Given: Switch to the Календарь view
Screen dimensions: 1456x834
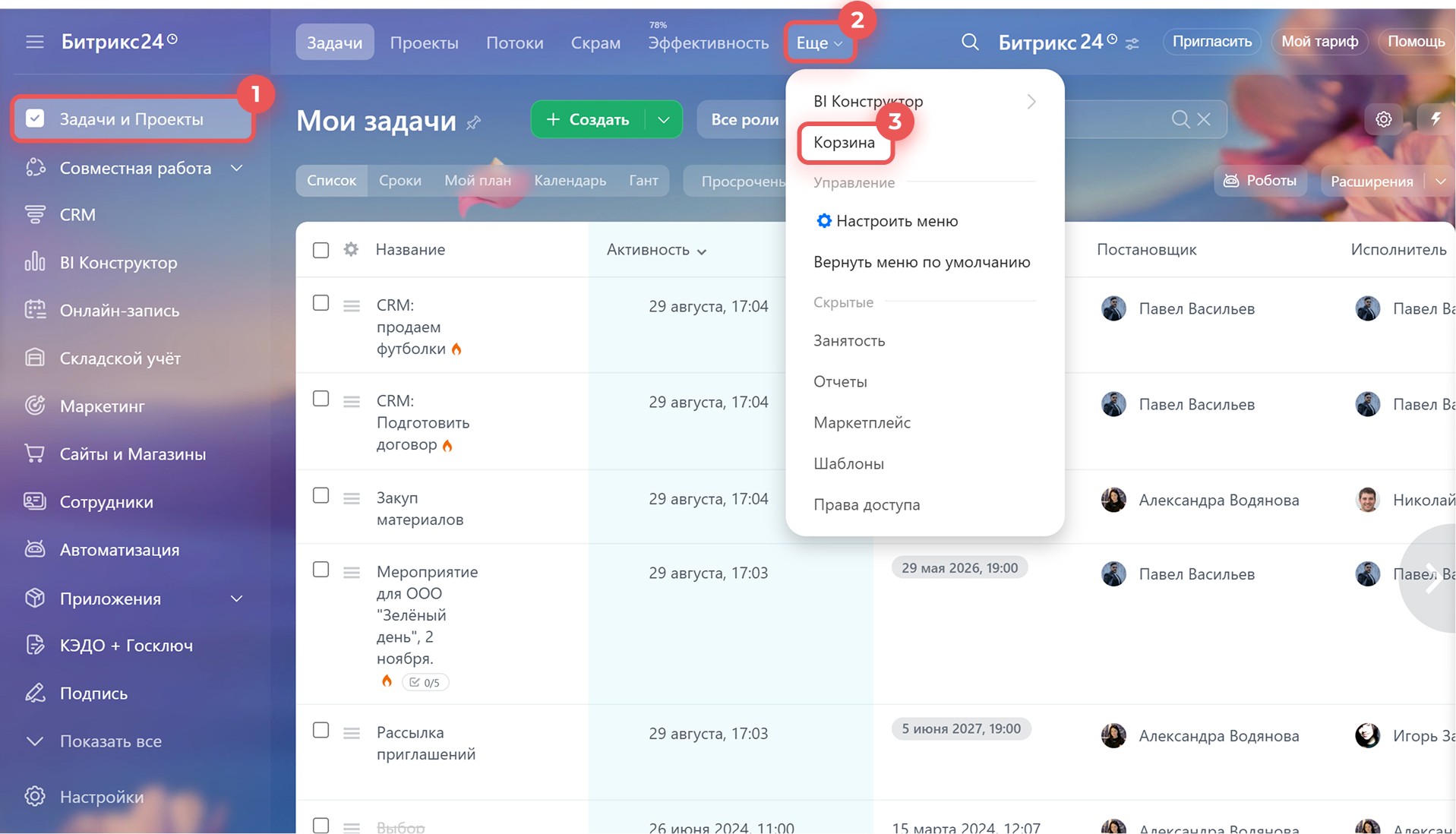Looking at the screenshot, I should point(570,181).
